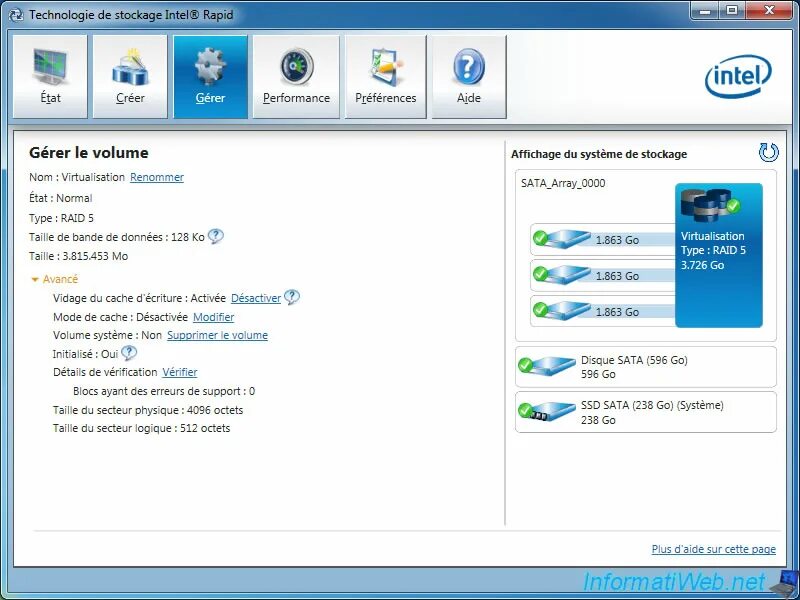Open the Aide tab
800x600 pixels.
tap(469, 77)
